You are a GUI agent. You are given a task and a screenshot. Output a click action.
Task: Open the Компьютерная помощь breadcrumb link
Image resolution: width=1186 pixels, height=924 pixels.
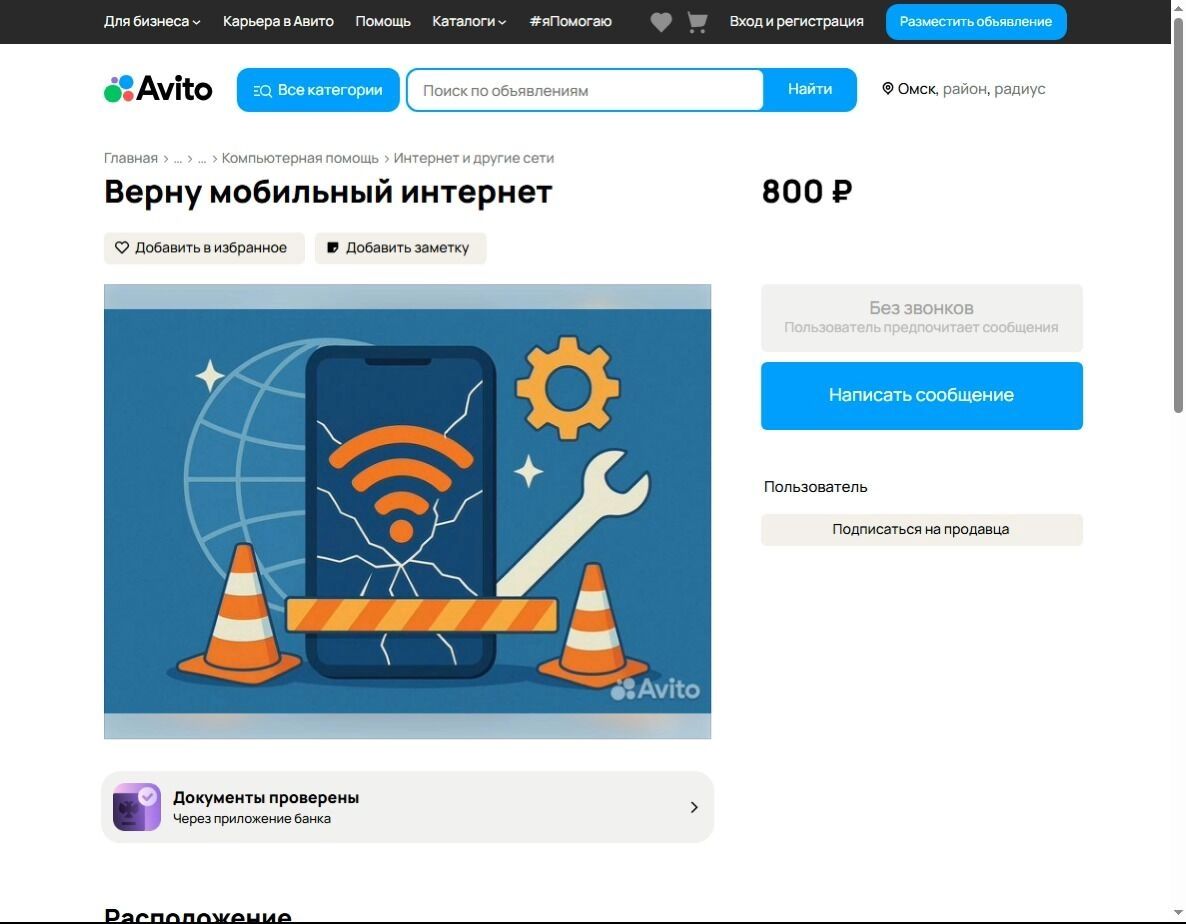tap(300, 158)
